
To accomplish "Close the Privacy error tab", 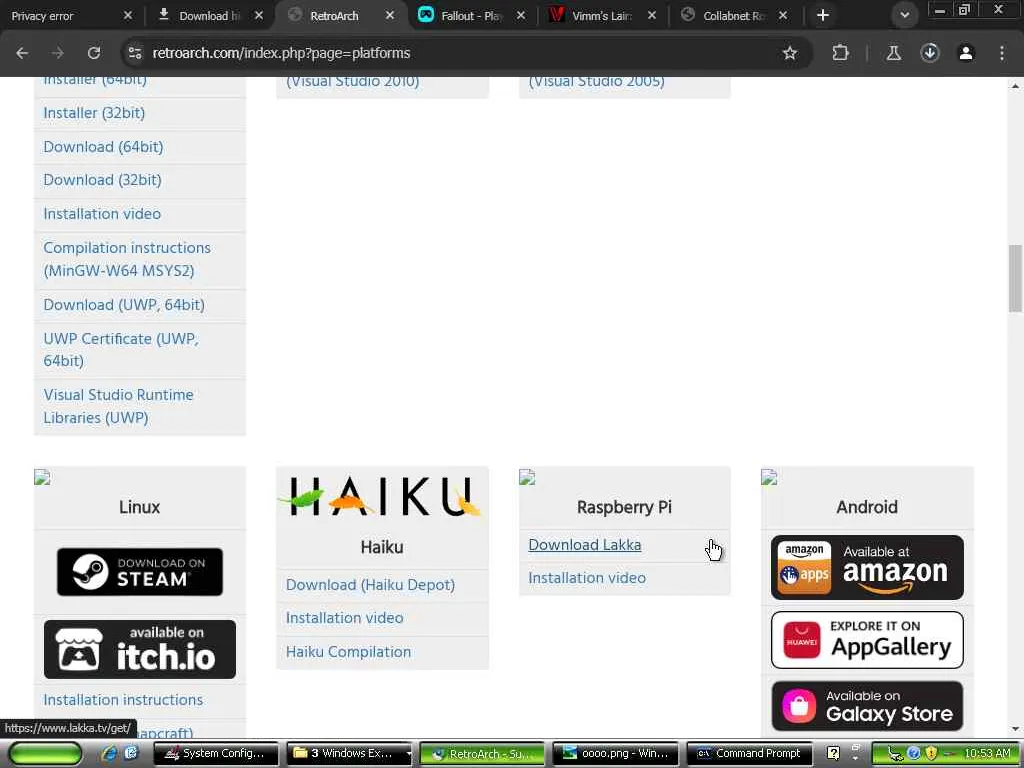I will coord(128,16).
